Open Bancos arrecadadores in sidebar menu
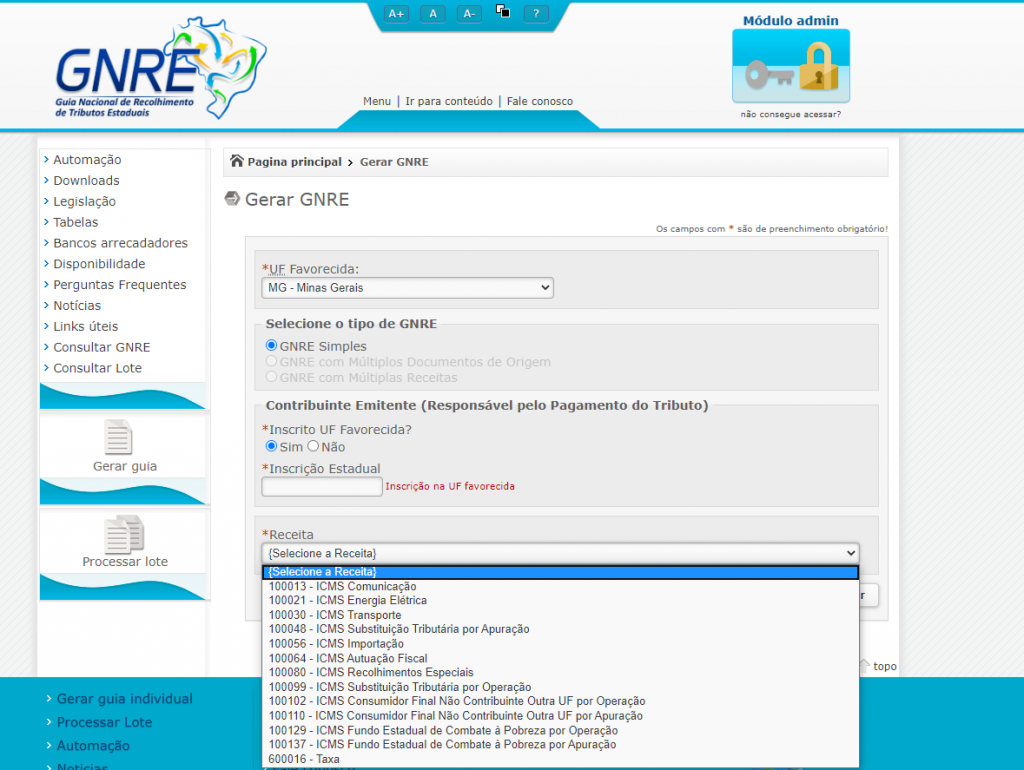The height and width of the screenshot is (770, 1024). tap(120, 243)
